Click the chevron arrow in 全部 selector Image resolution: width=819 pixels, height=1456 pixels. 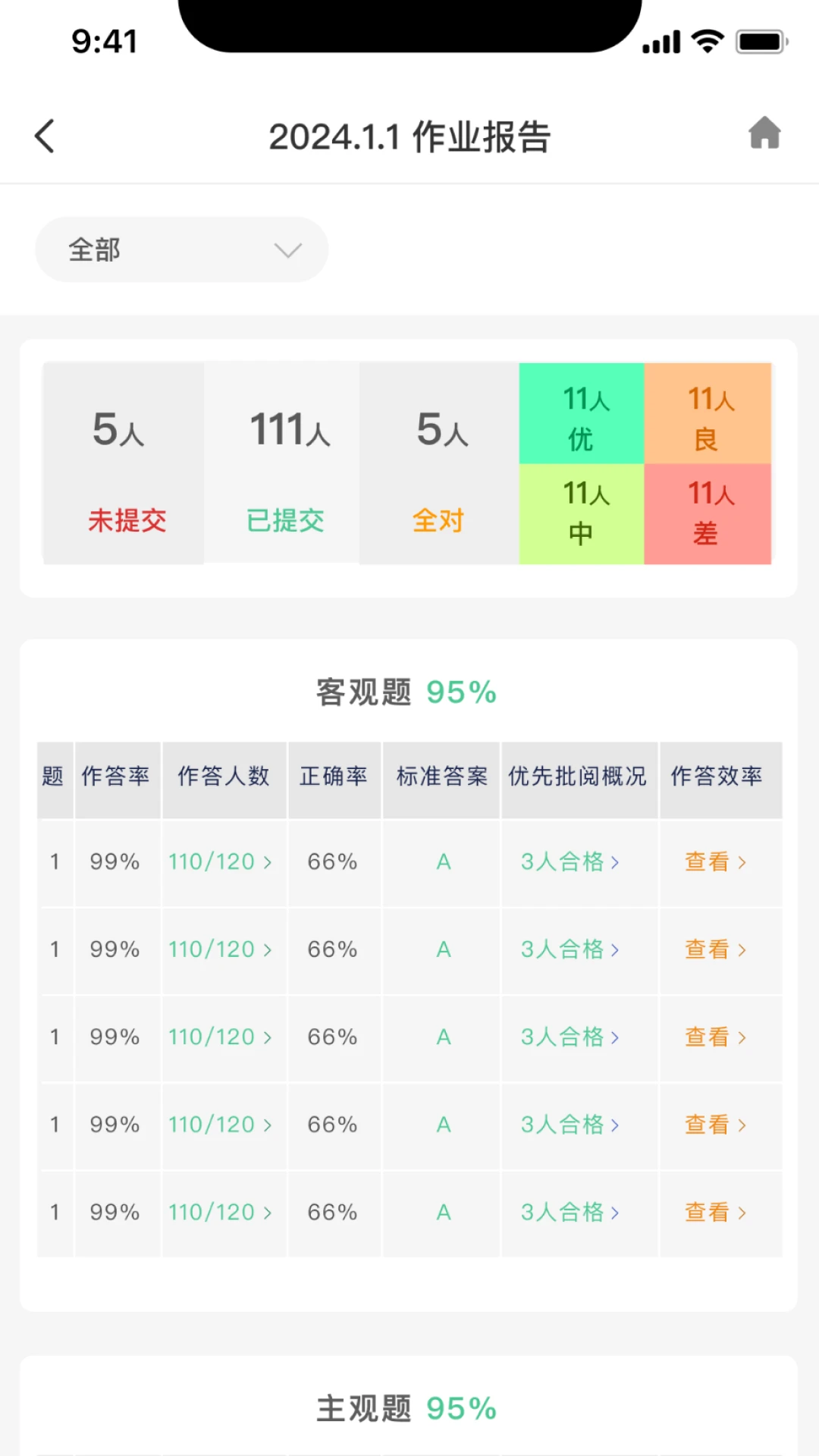[288, 250]
